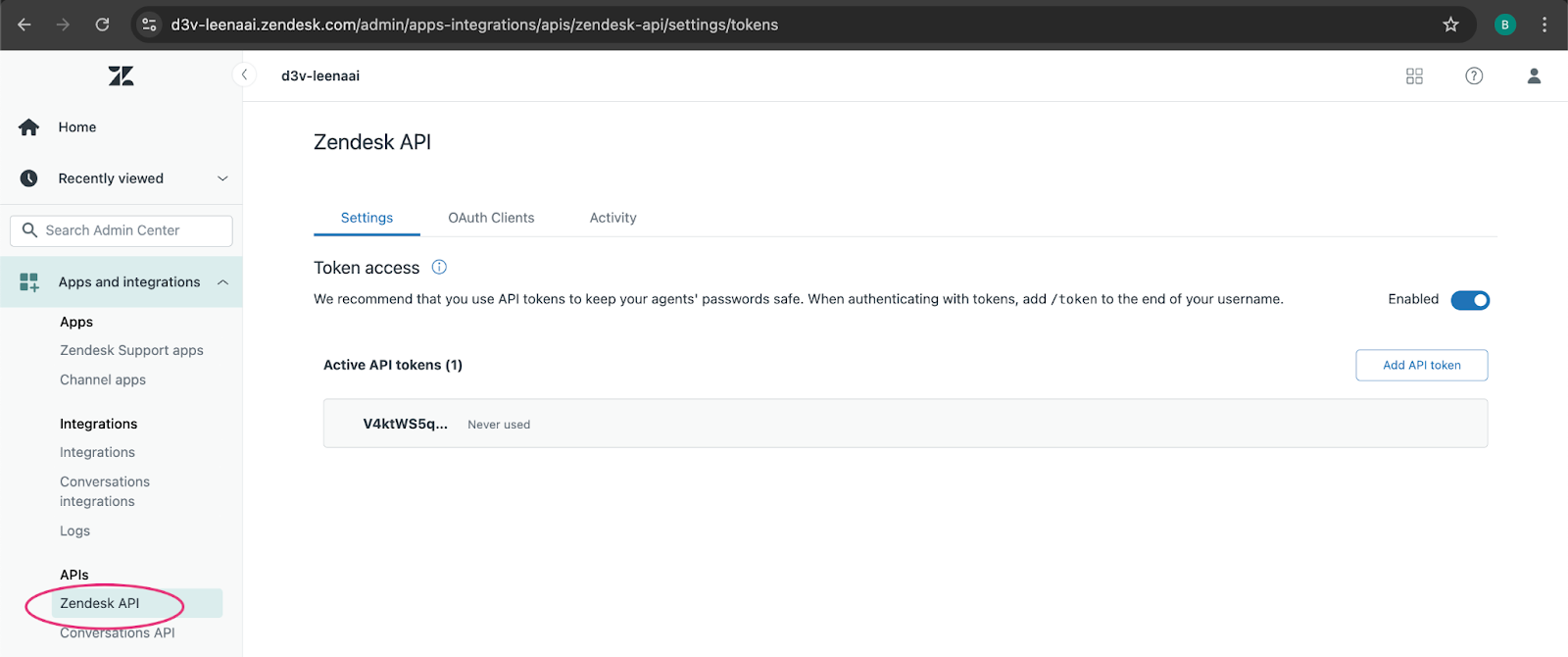Click the Apps and integrations grid icon
Screen dimensions: 1568x657
click(29, 282)
